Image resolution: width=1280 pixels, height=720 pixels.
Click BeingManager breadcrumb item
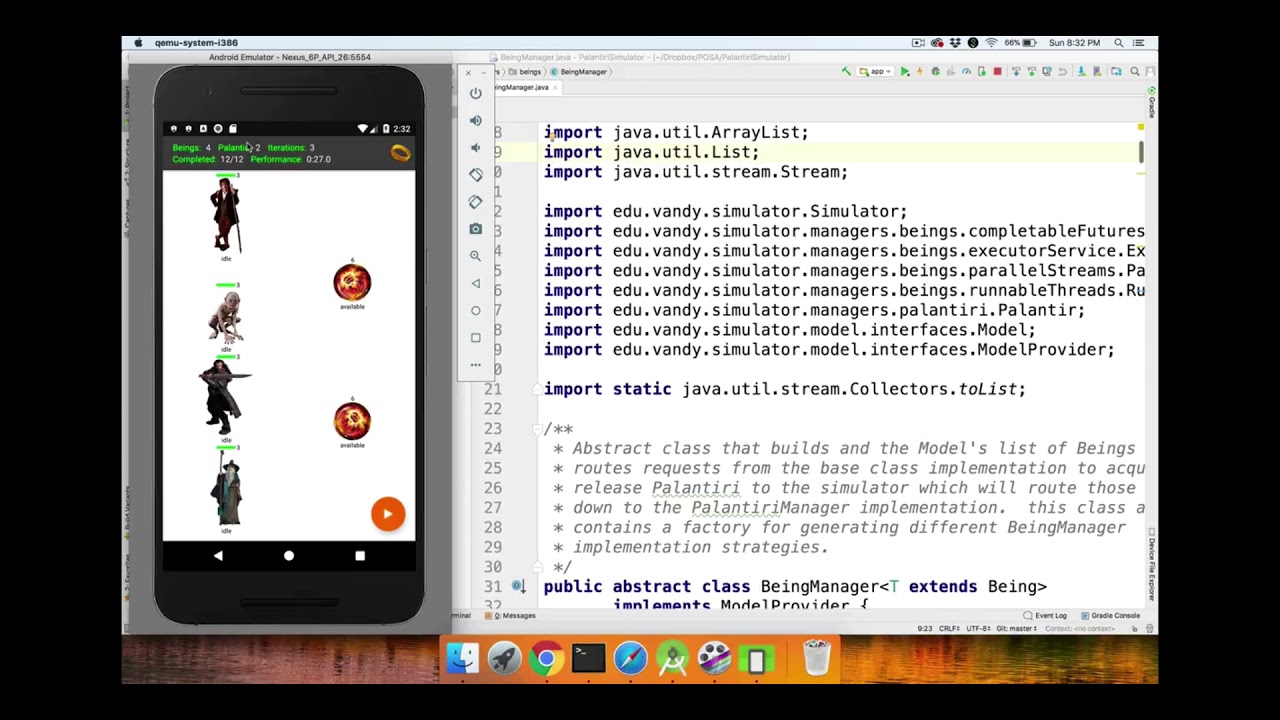(580, 72)
